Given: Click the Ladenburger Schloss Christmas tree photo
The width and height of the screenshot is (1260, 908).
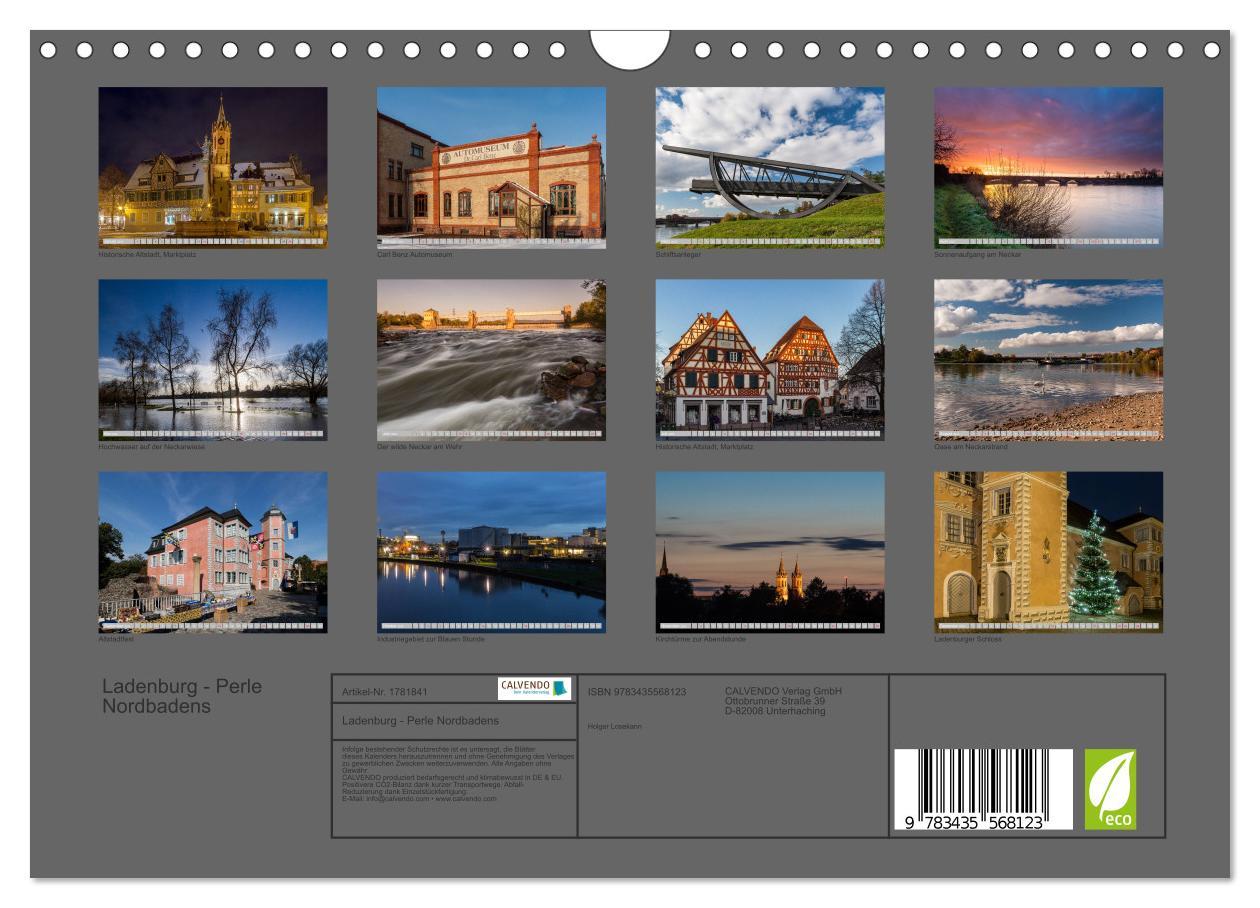Looking at the screenshot, I should (x=1048, y=552).
